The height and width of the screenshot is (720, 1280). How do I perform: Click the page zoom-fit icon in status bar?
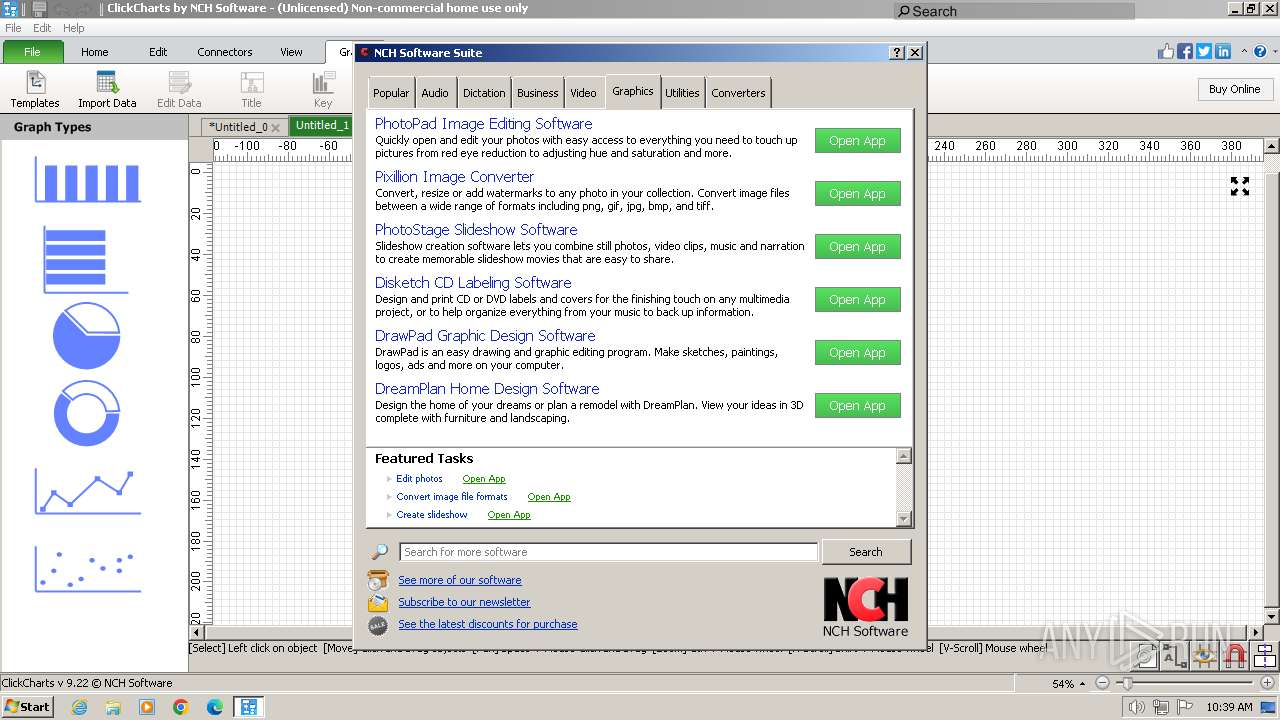1147,656
